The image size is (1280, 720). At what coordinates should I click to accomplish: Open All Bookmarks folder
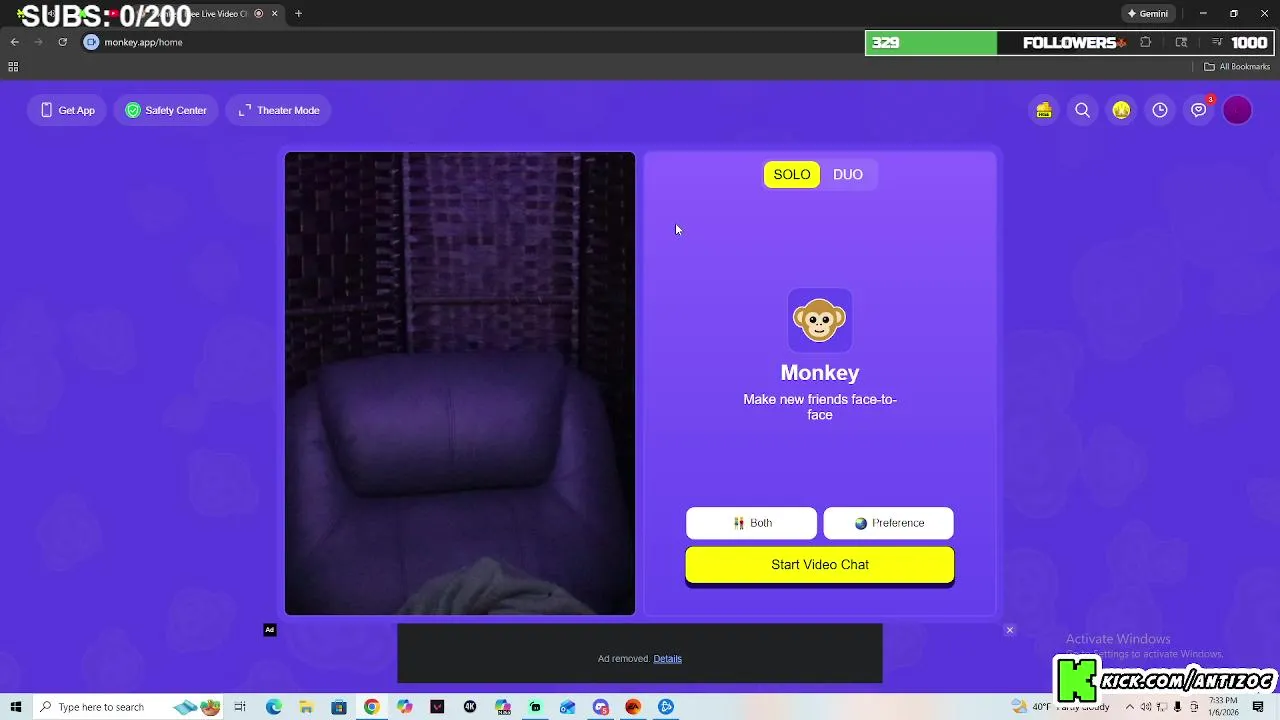pyautogui.click(x=1237, y=67)
